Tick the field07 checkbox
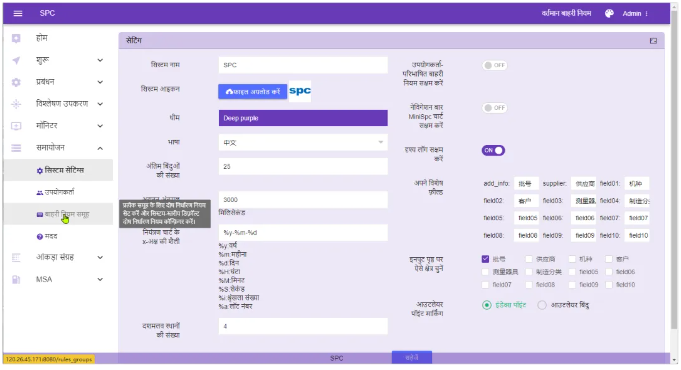This screenshot has width=681, height=370. [x=485, y=285]
